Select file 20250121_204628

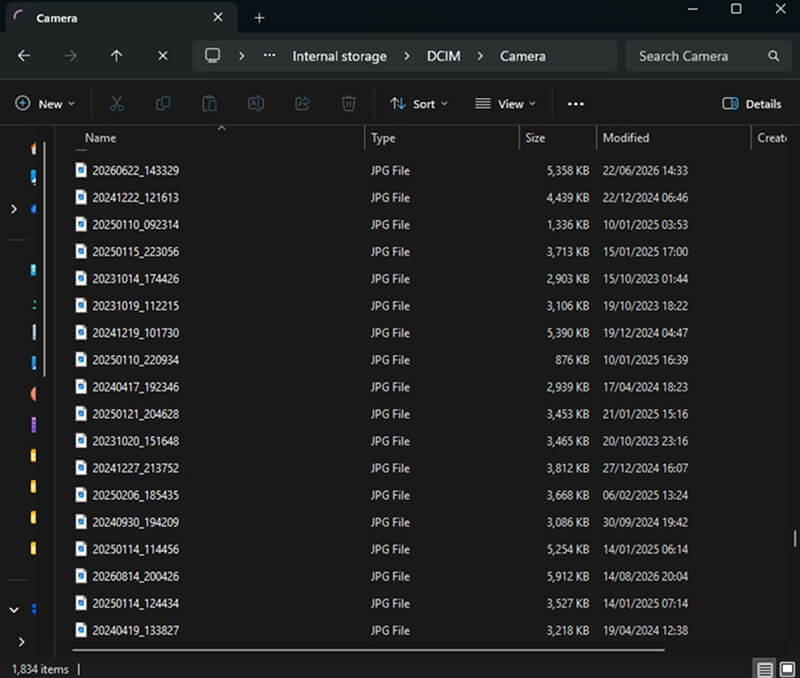tap(136, 414)
